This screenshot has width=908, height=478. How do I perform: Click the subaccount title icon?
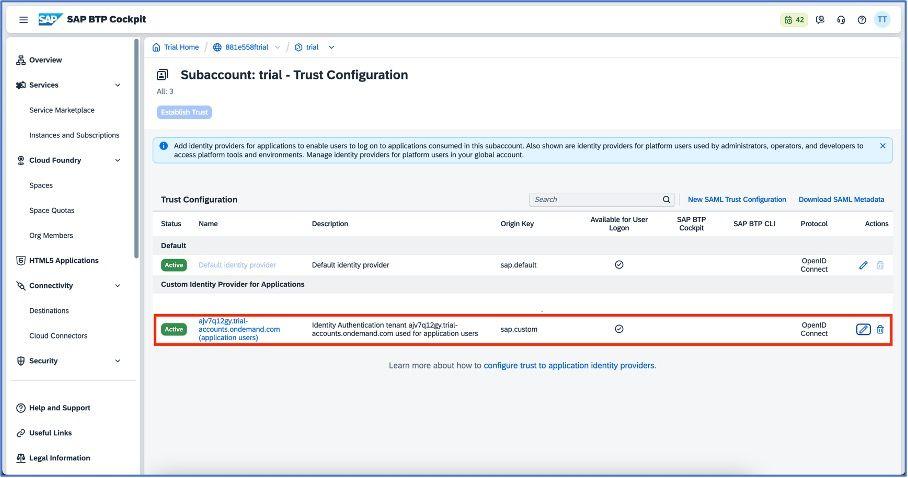point(163,75)
